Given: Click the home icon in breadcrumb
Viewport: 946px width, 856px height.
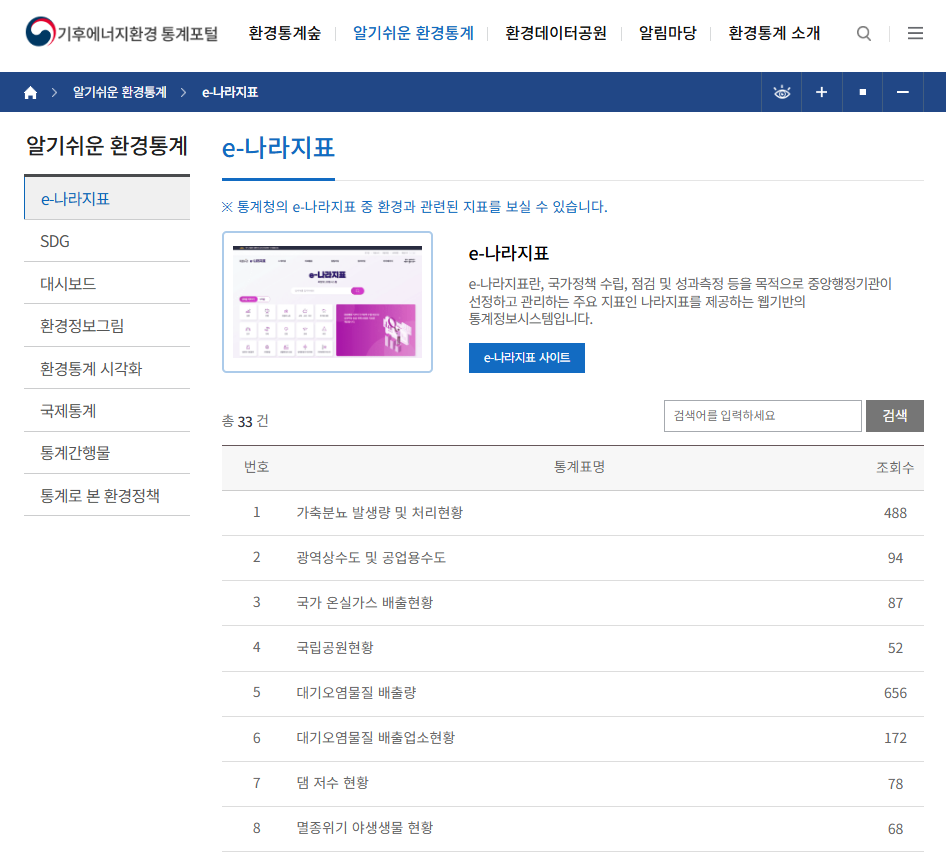Looking at the screenshot, I should pos(31,92).
